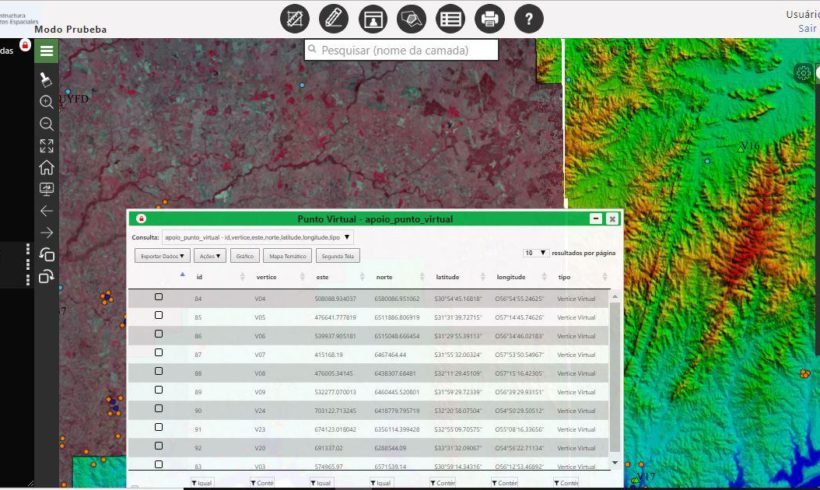Click este cell 415168.19

328,355
